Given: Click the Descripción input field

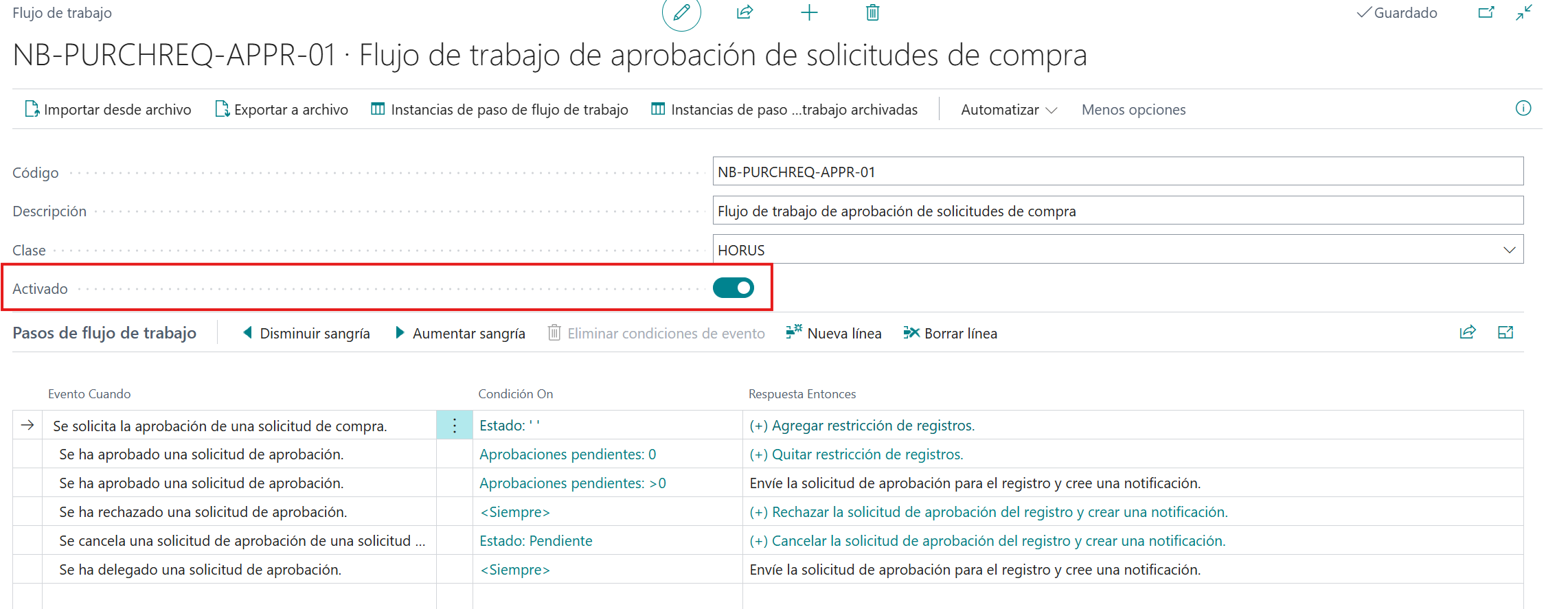Looking at the screenshot, I should (1117, 211).
